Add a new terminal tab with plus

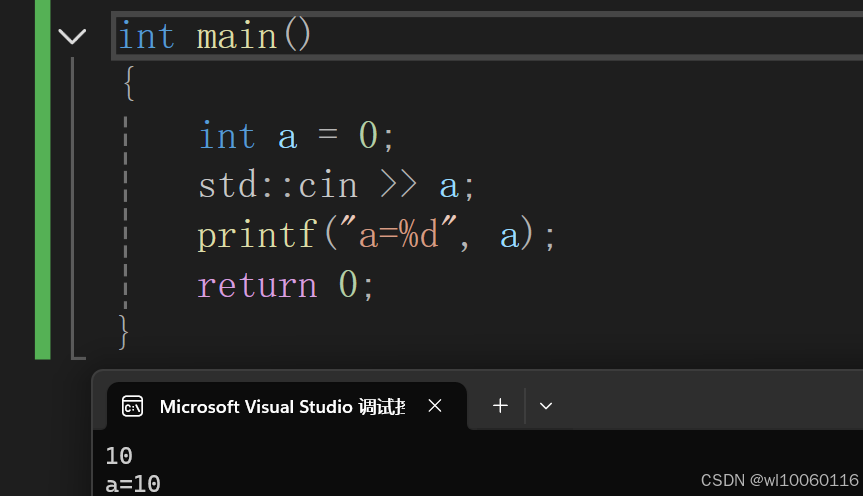(x=500, y=406)
